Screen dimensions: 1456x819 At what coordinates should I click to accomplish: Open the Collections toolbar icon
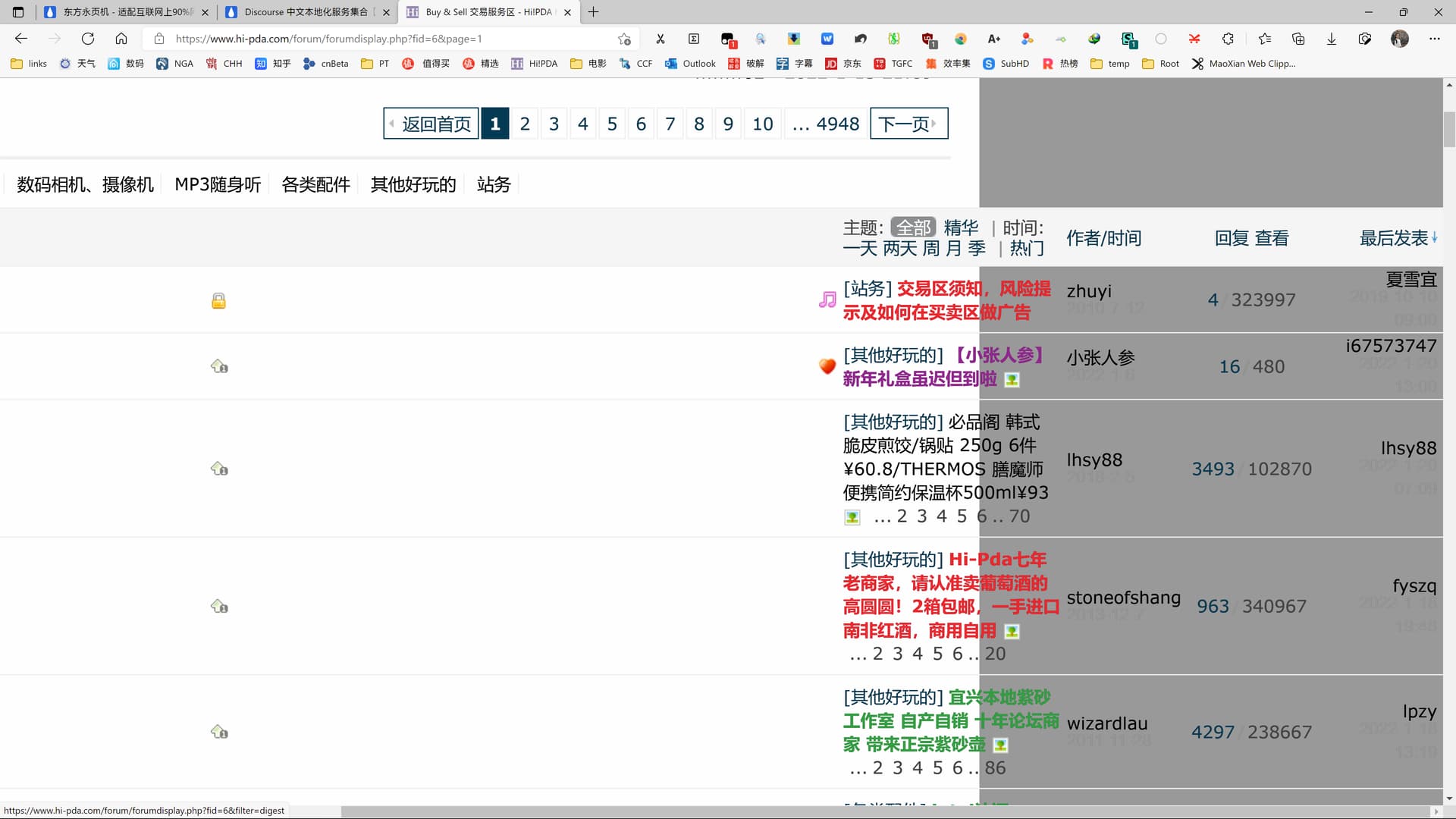pyautogui.click(x=1298, y=39)
